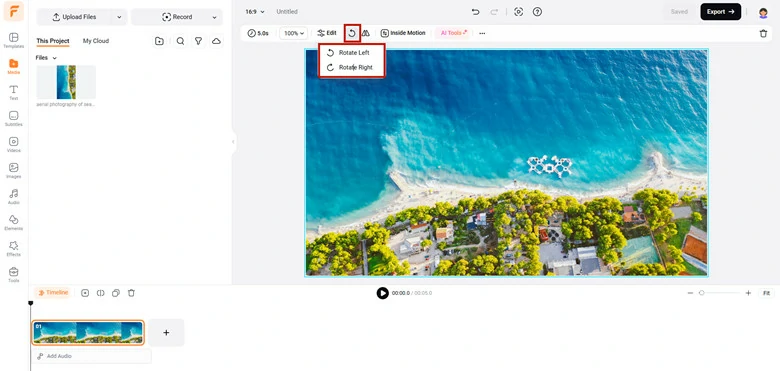
Task: Collapse the left media panel handle
Action: pos(233,142)
